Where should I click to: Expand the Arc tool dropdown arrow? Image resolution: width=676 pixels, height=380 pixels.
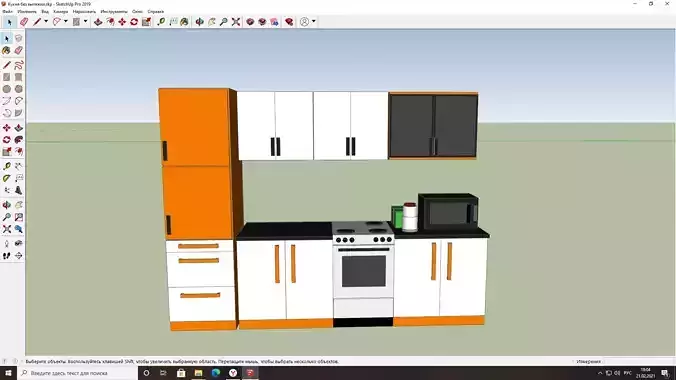66,22
